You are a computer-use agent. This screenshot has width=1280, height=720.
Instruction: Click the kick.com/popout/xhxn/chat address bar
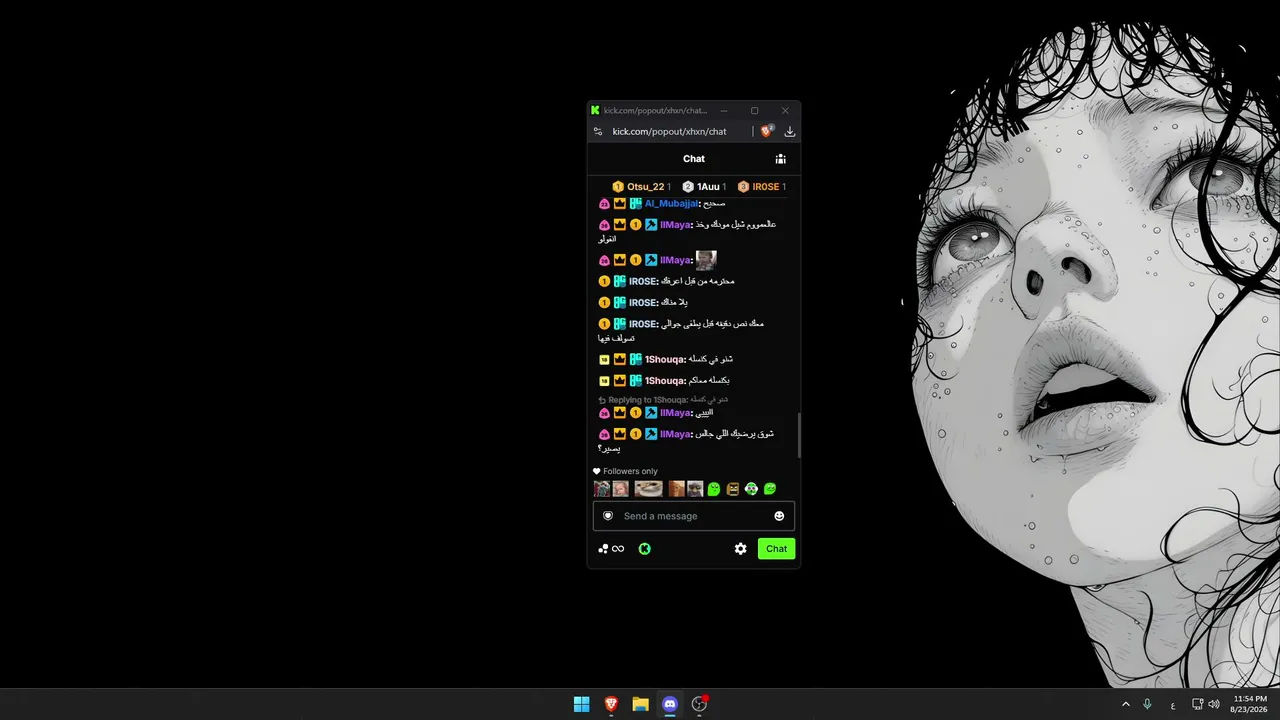pos(670,131)
